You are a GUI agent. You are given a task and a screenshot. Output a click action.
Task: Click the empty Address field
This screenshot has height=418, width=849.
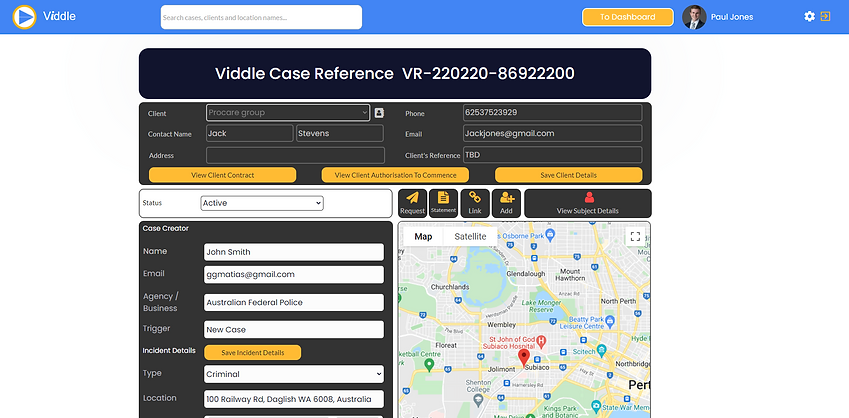[x=295, y=155]
